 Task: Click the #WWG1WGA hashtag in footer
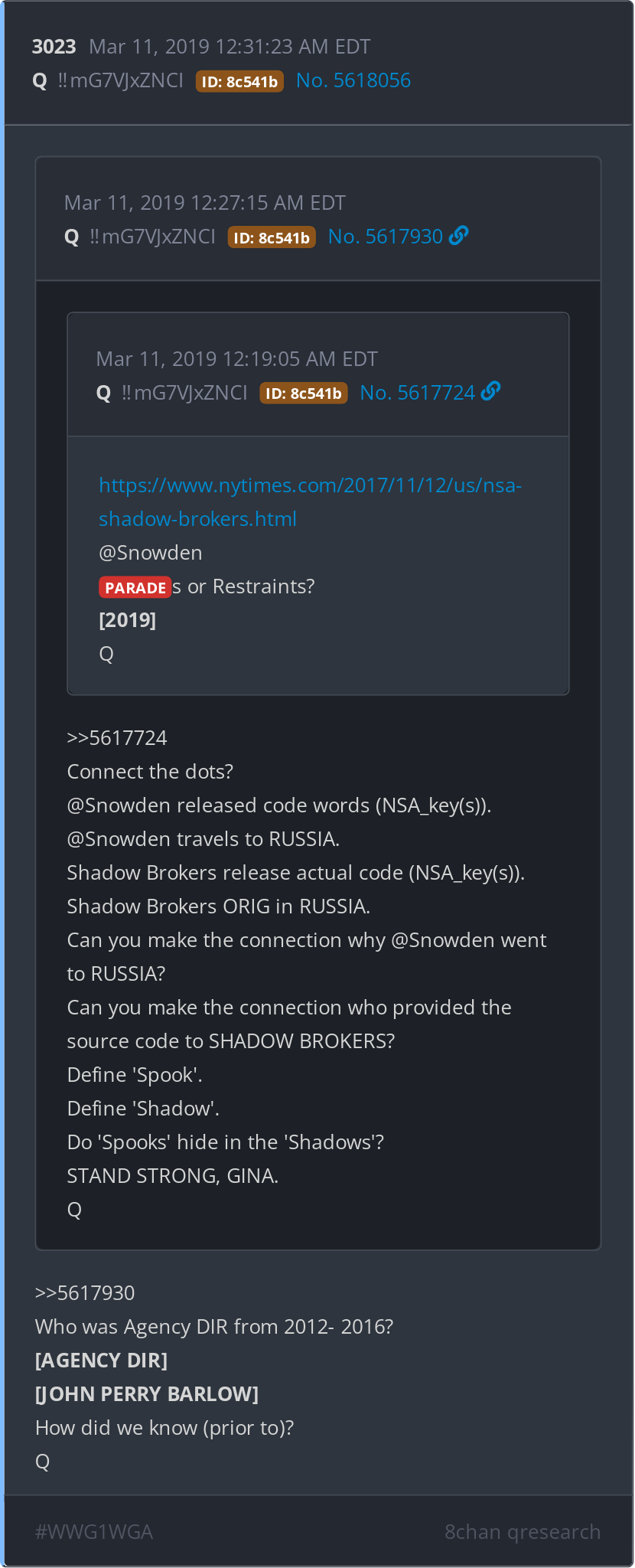pos(94,1532)
